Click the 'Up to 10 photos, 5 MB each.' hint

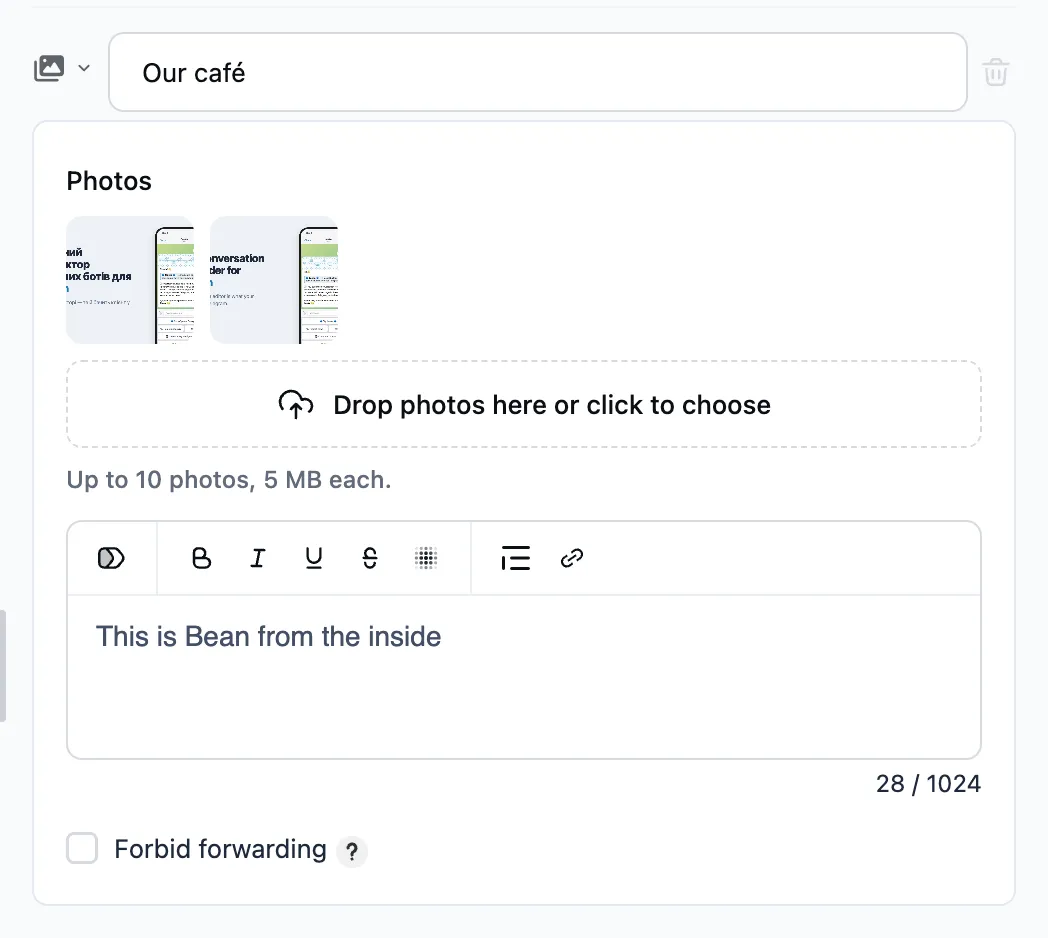click(229, 480)
